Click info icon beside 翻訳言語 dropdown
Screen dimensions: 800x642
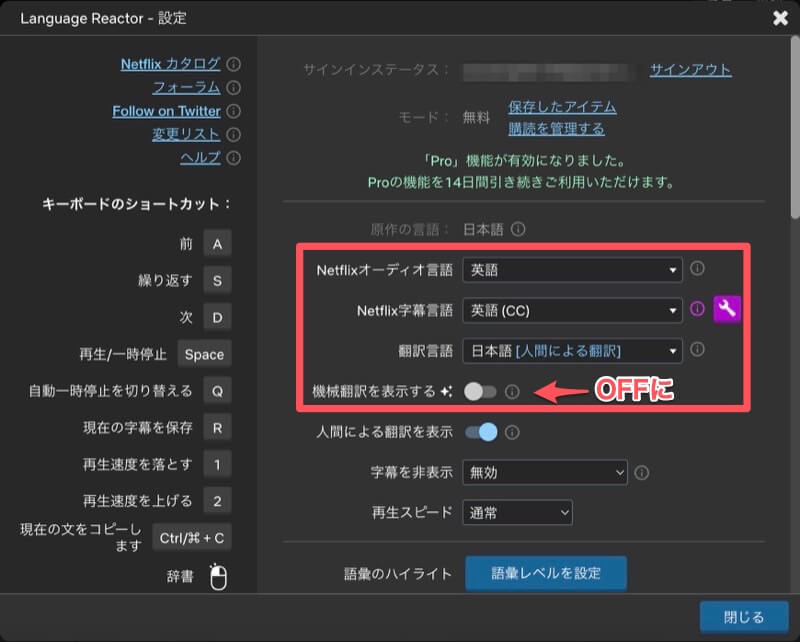pos(698,350)
